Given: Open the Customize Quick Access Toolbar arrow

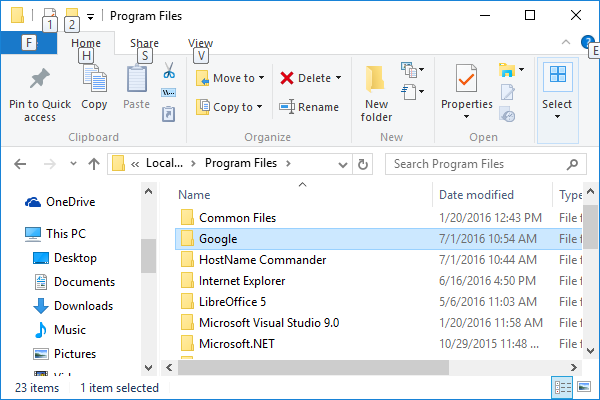Looking at the screenshot, I should (90, 16).
